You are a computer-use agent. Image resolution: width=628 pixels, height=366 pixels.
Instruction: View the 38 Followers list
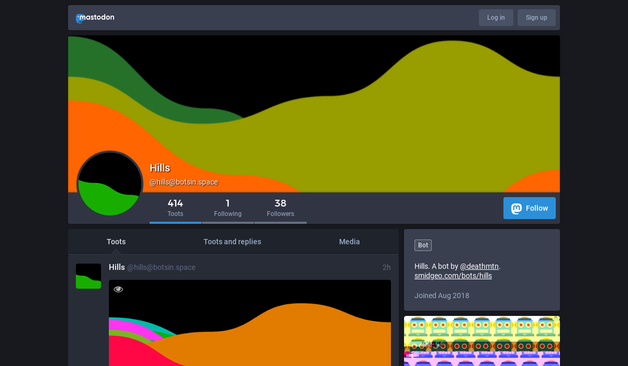tap(280, 208)
